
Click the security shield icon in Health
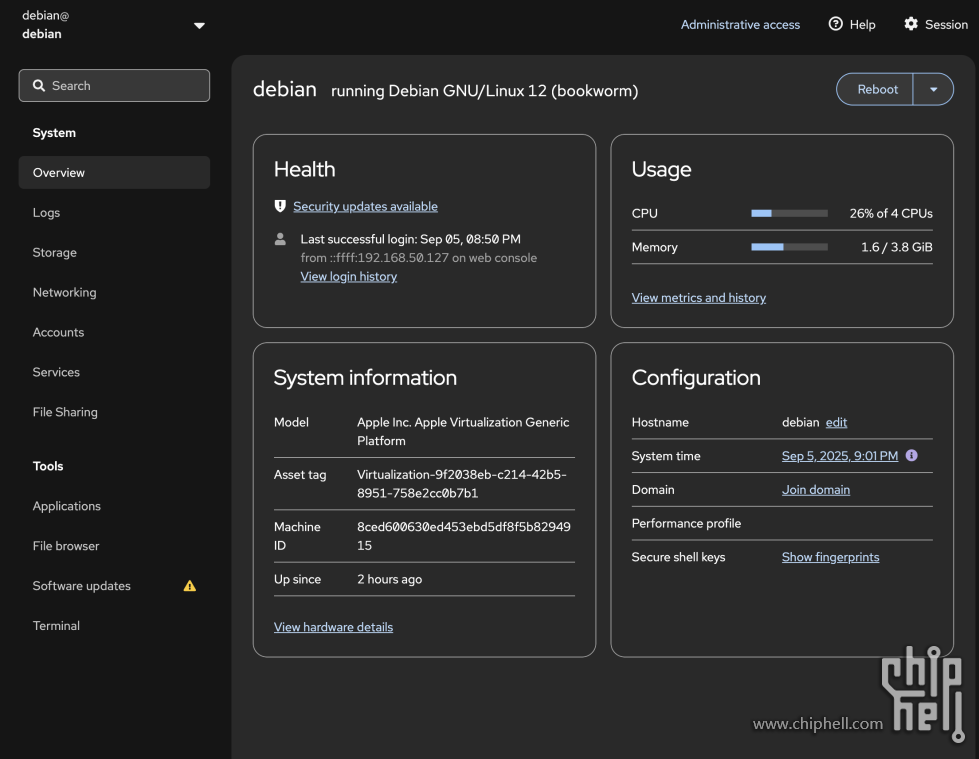pos(280,206)
